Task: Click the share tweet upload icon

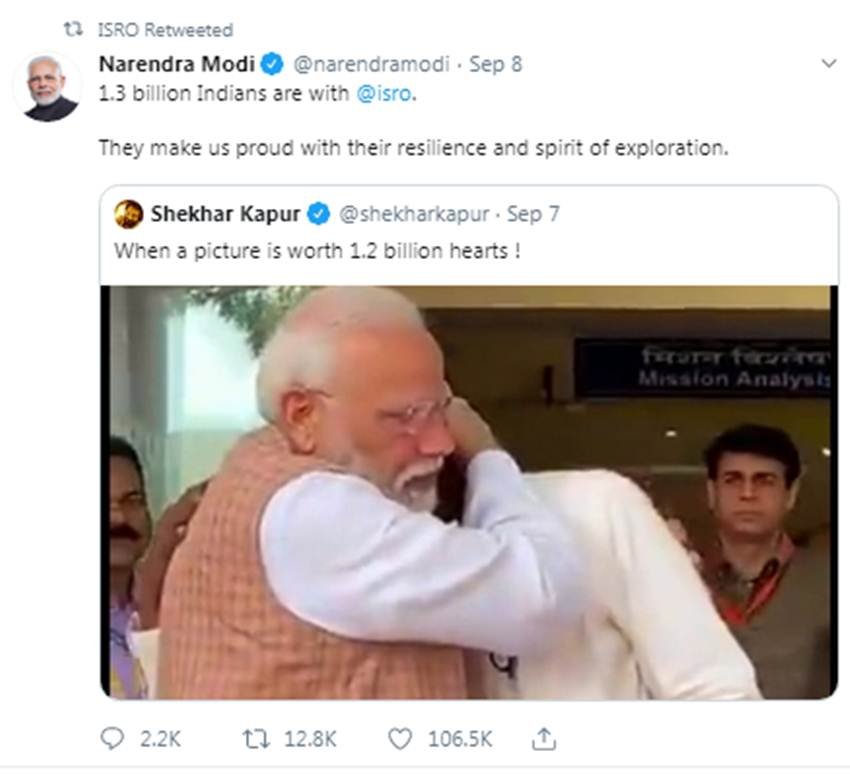Action: [544, 738]
